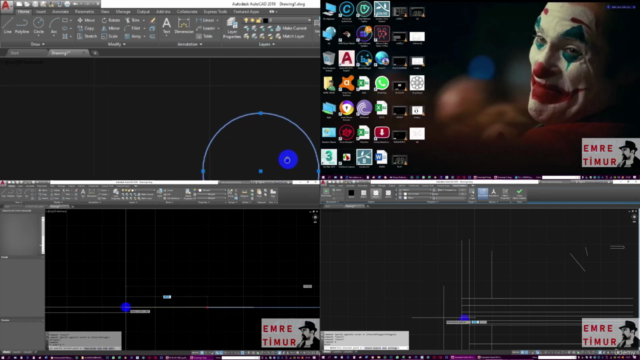This screenshot has height=360, width=640.
Task: Expand the Arc tool dropdown arrow
Action: pyautogui.click(x=53, y=36)
